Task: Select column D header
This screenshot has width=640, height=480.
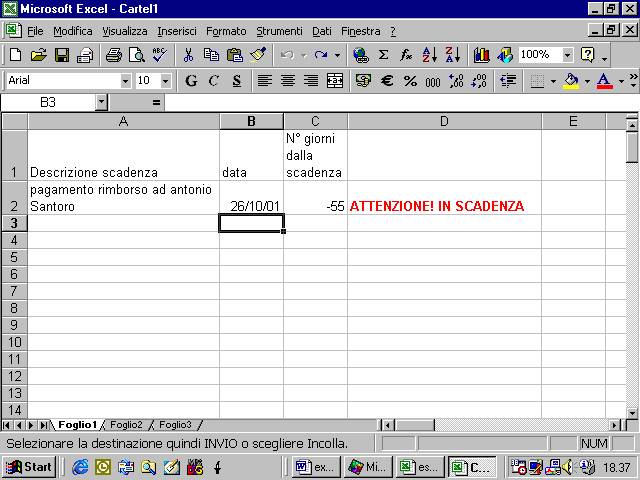Action: pos(444,121)
